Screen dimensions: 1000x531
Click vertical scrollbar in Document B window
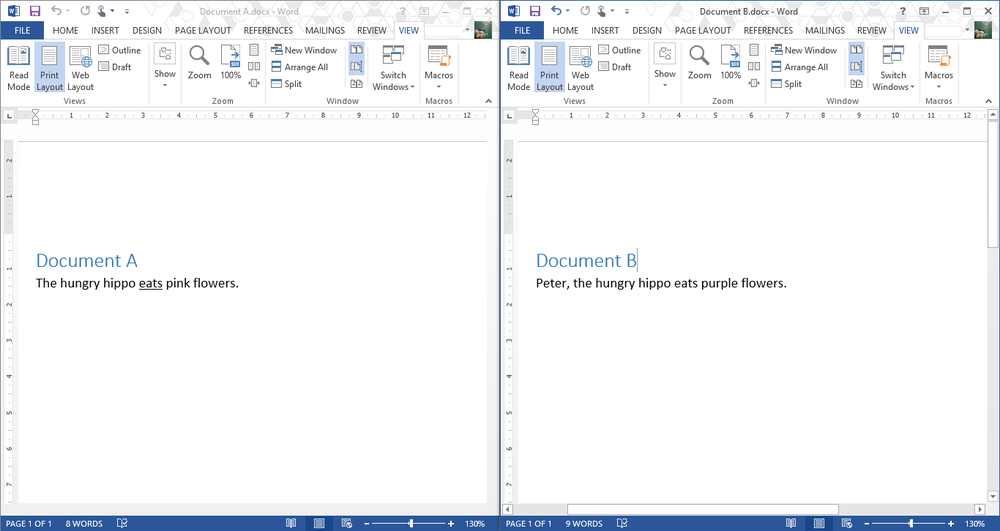pyautogui.click(x=993, y=185)
